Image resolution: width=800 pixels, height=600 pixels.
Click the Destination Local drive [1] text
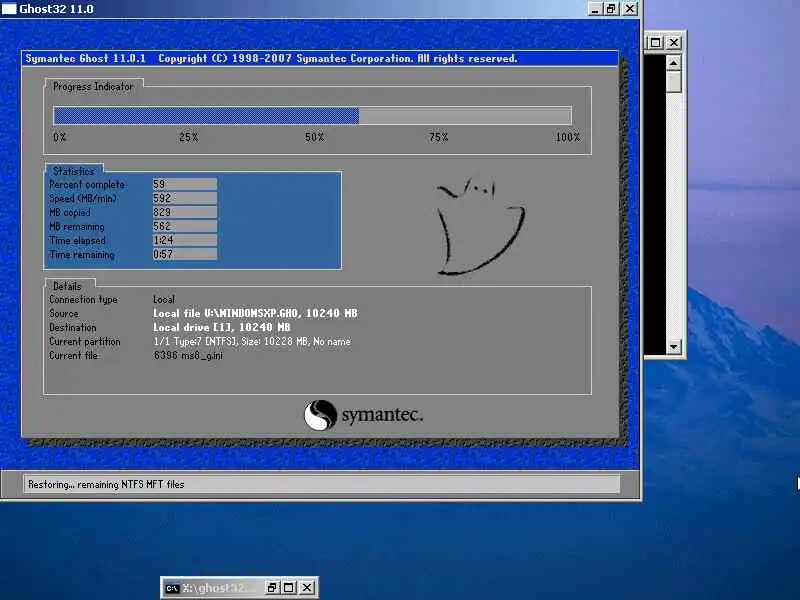(221, 327)
